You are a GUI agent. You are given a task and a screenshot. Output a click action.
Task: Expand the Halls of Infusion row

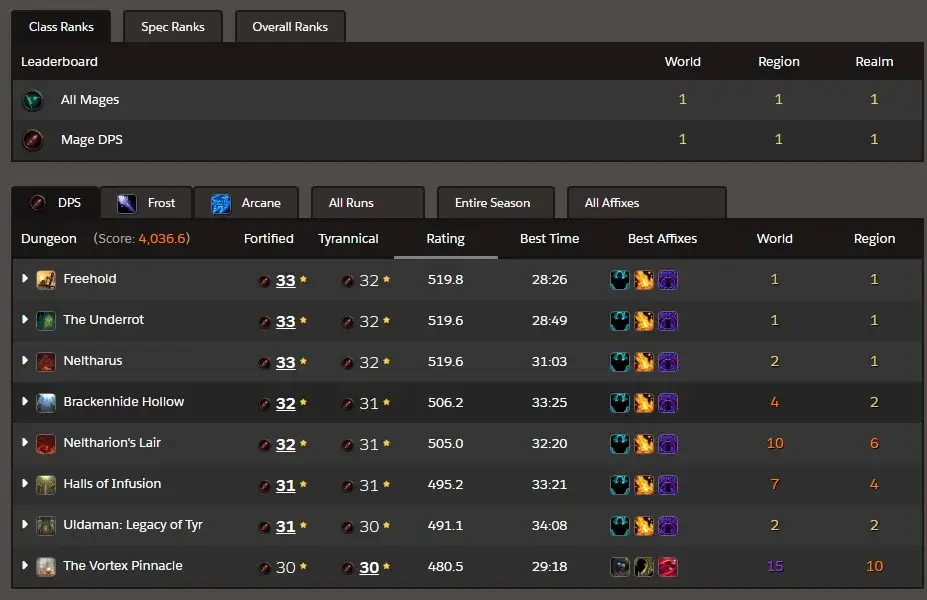click(25, 483)
